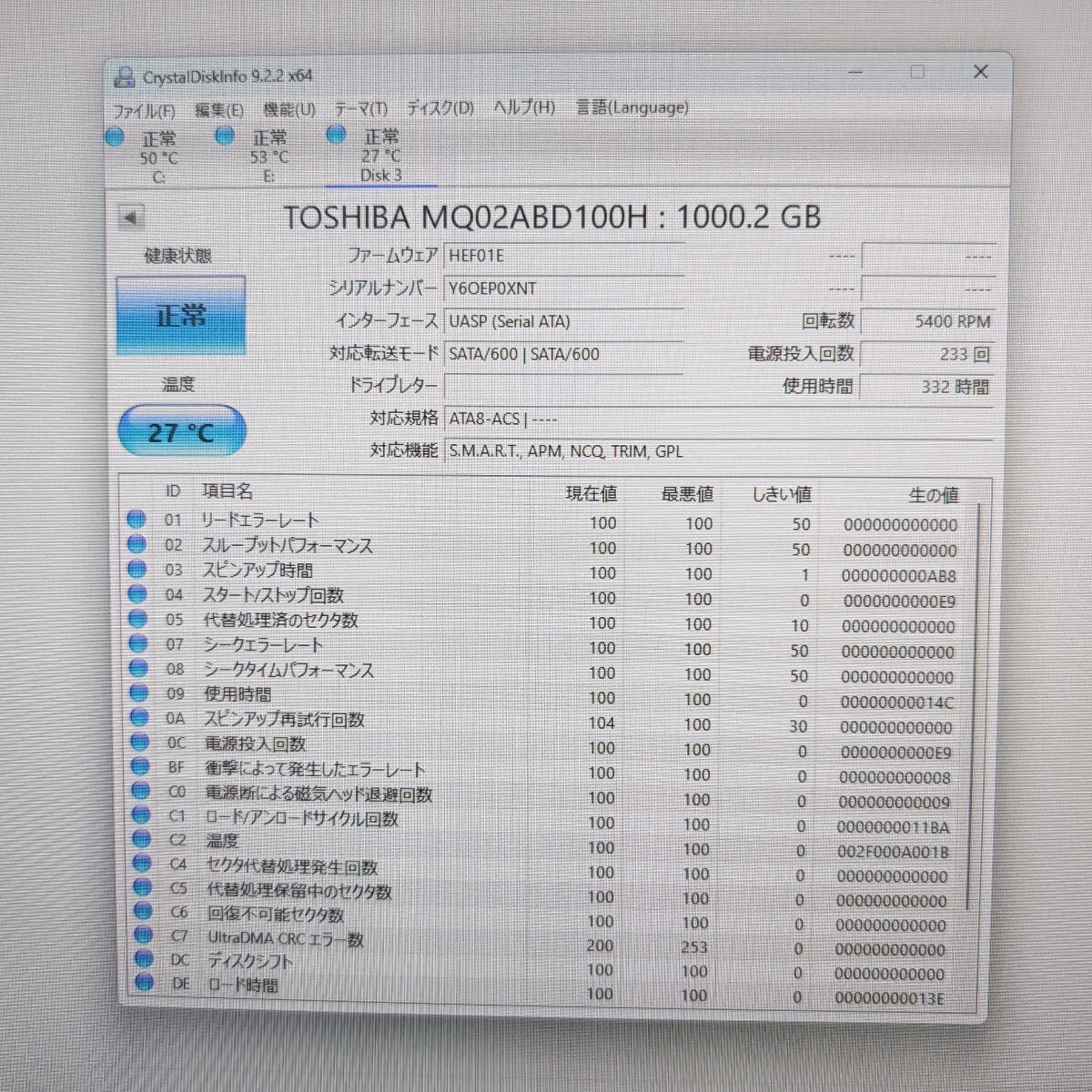Image resolution: width=1092 pixels, height=1092 pixels.
Task: Click the 5400 RPM rotation value
Action: point(926,321)
